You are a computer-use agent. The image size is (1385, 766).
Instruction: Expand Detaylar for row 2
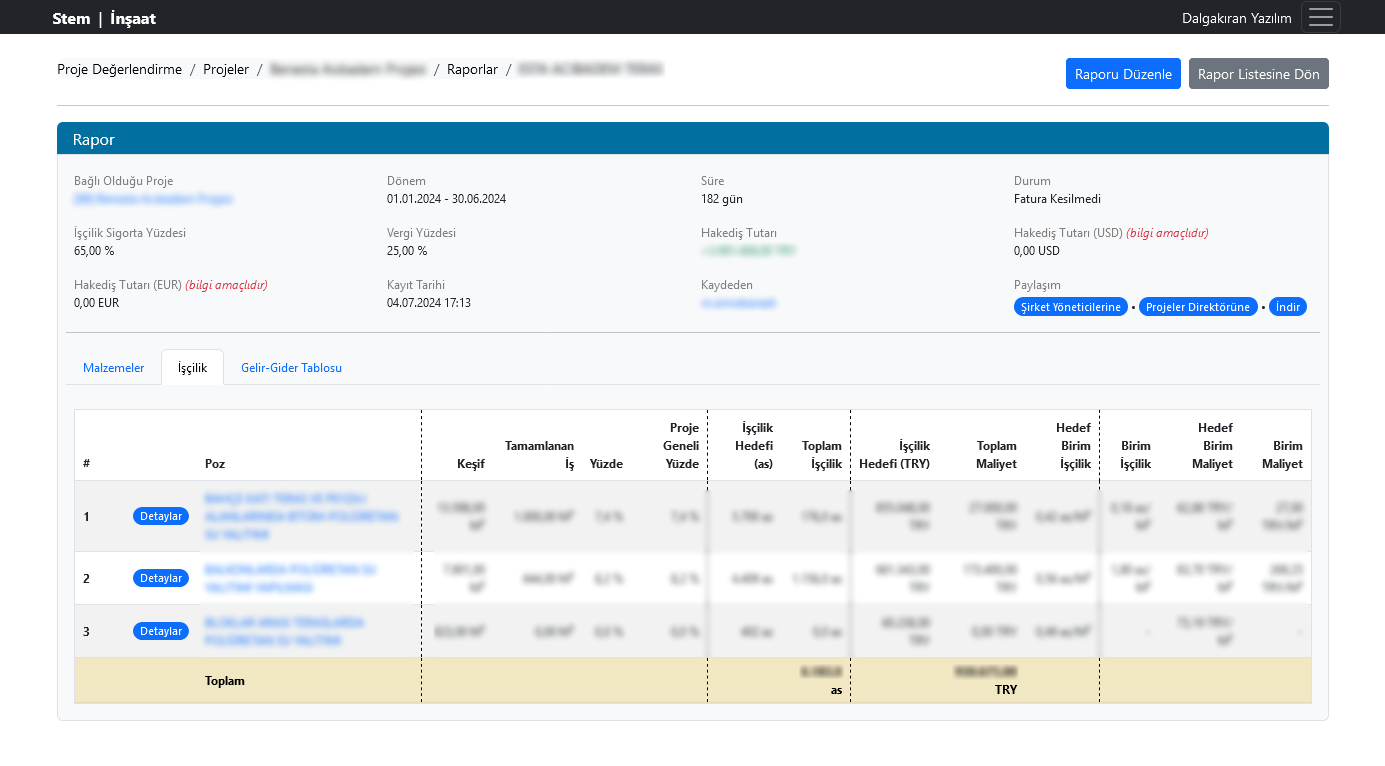[161, 578]
